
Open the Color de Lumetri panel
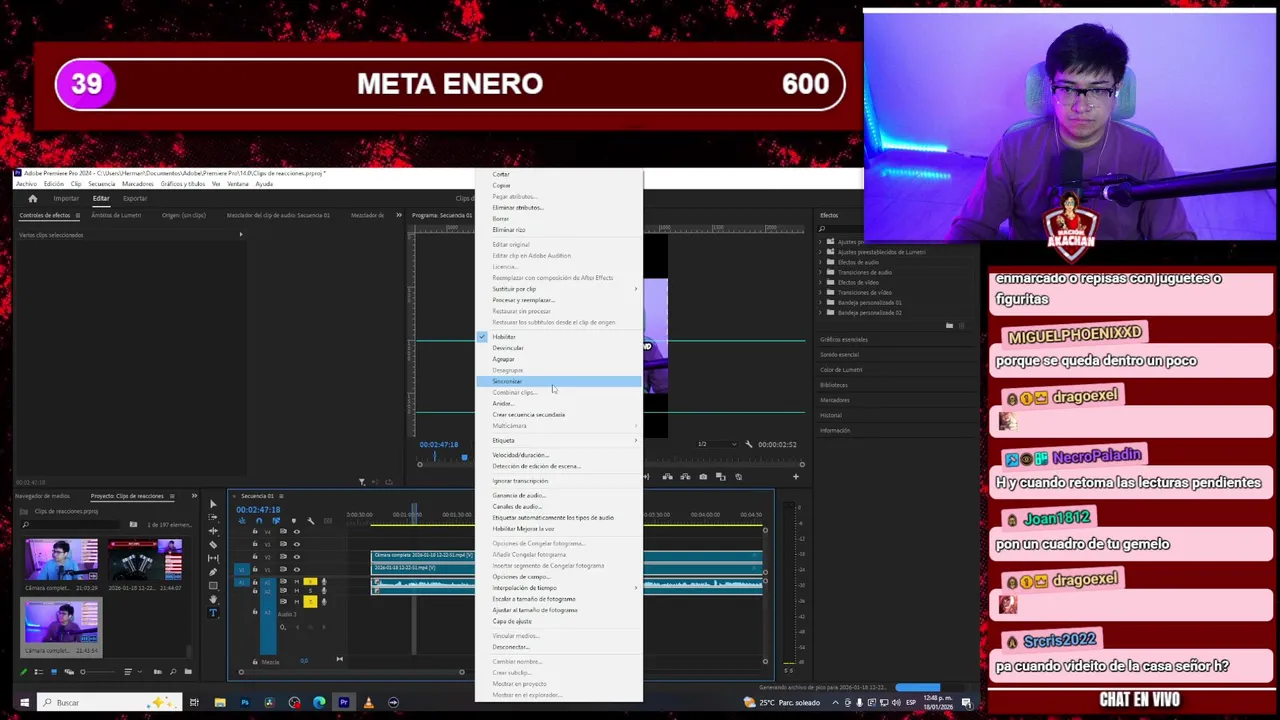tap(841, 369)
